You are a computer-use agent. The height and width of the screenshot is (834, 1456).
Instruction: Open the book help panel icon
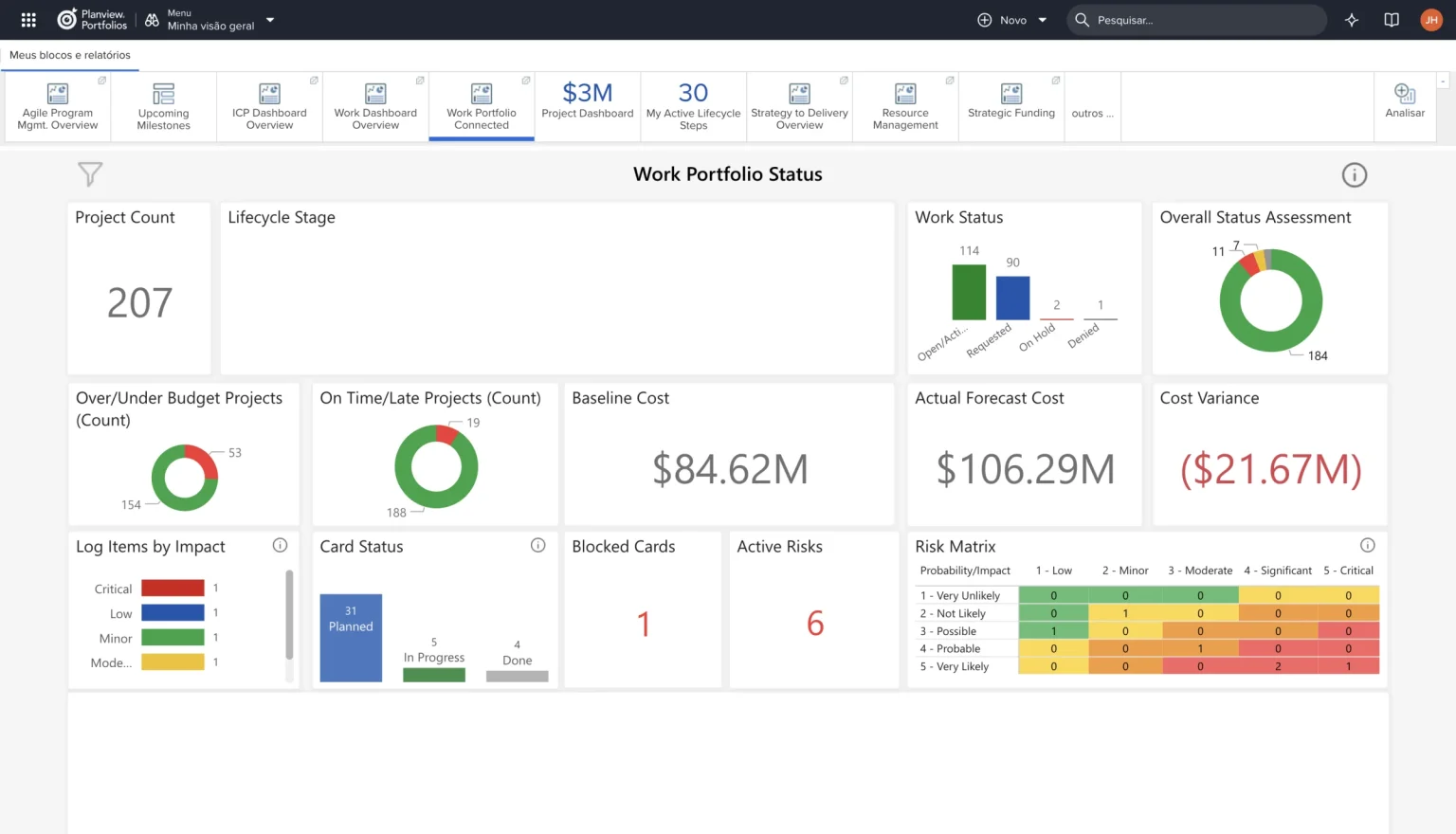pos(1392,20)
